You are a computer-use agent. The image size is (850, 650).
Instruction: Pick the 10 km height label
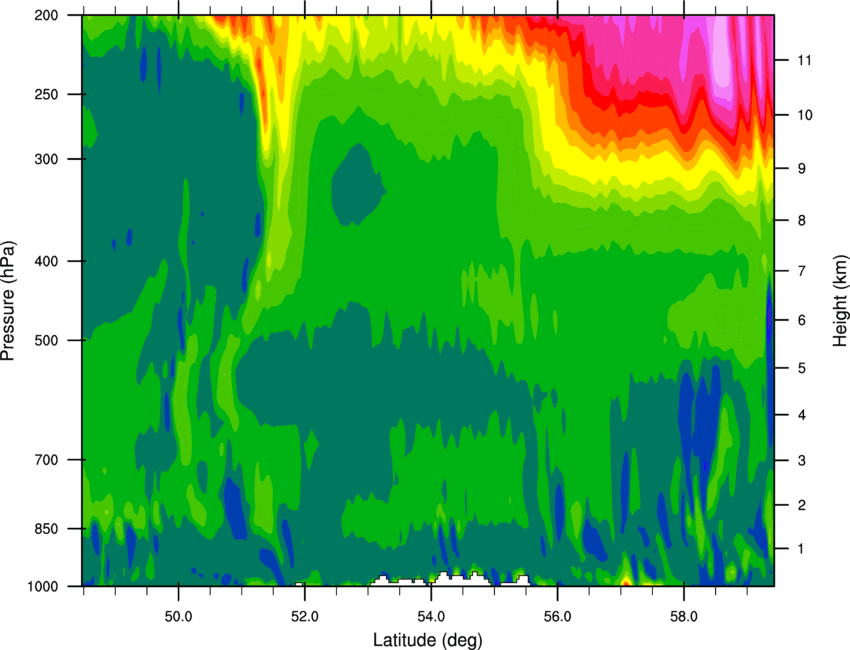click(805, 115)
